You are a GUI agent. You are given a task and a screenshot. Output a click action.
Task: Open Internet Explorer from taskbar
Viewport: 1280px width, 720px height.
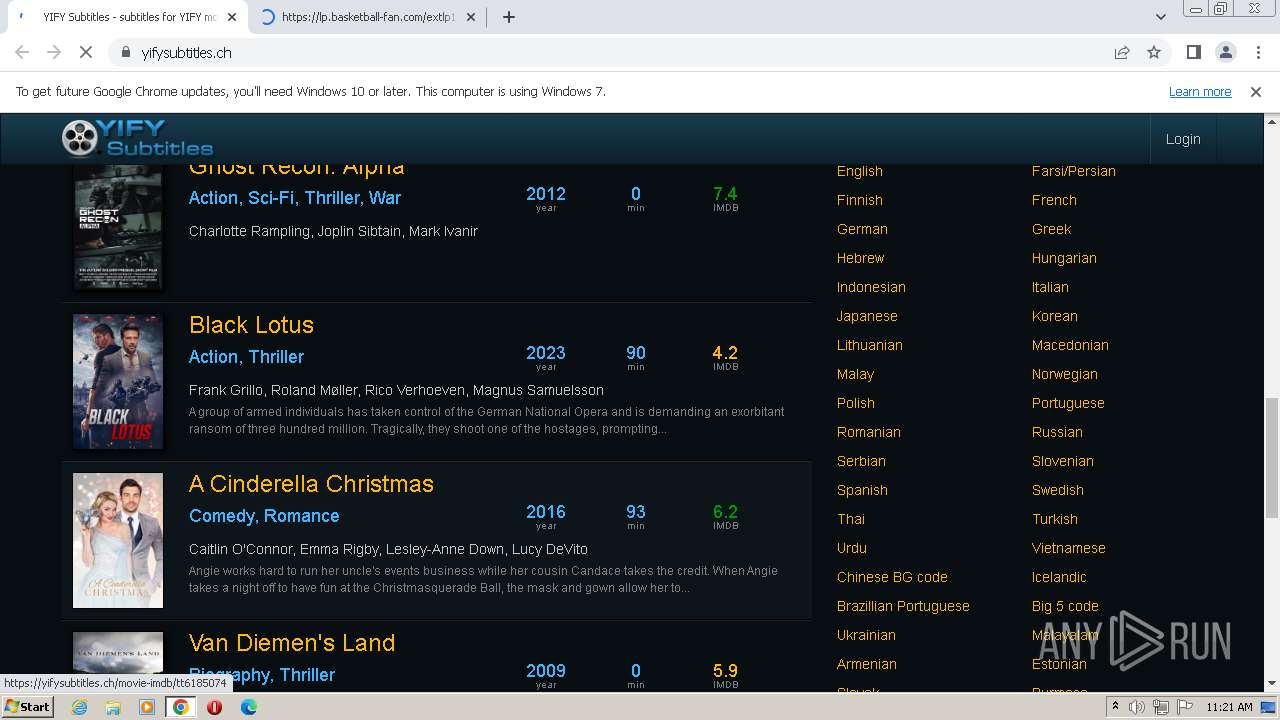79,707
